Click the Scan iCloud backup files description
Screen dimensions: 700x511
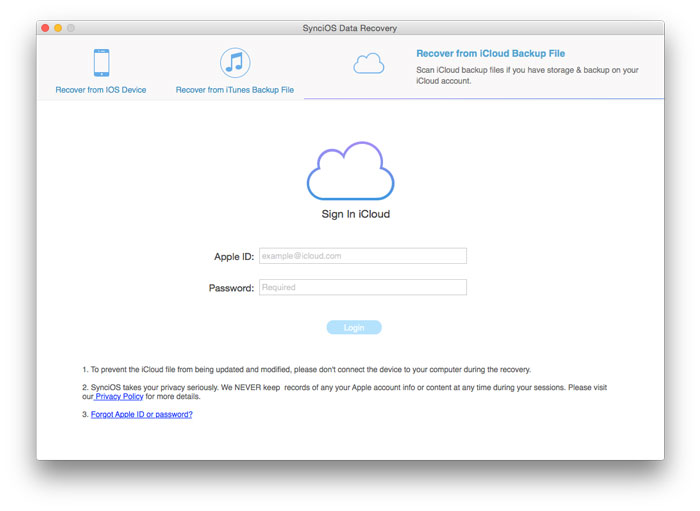point(527,75)
